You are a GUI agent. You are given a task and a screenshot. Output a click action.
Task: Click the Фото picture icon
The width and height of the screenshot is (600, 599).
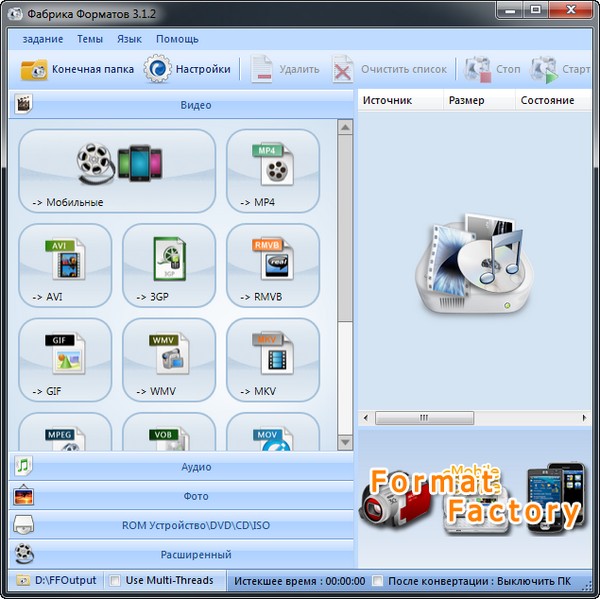pos(23,495)
